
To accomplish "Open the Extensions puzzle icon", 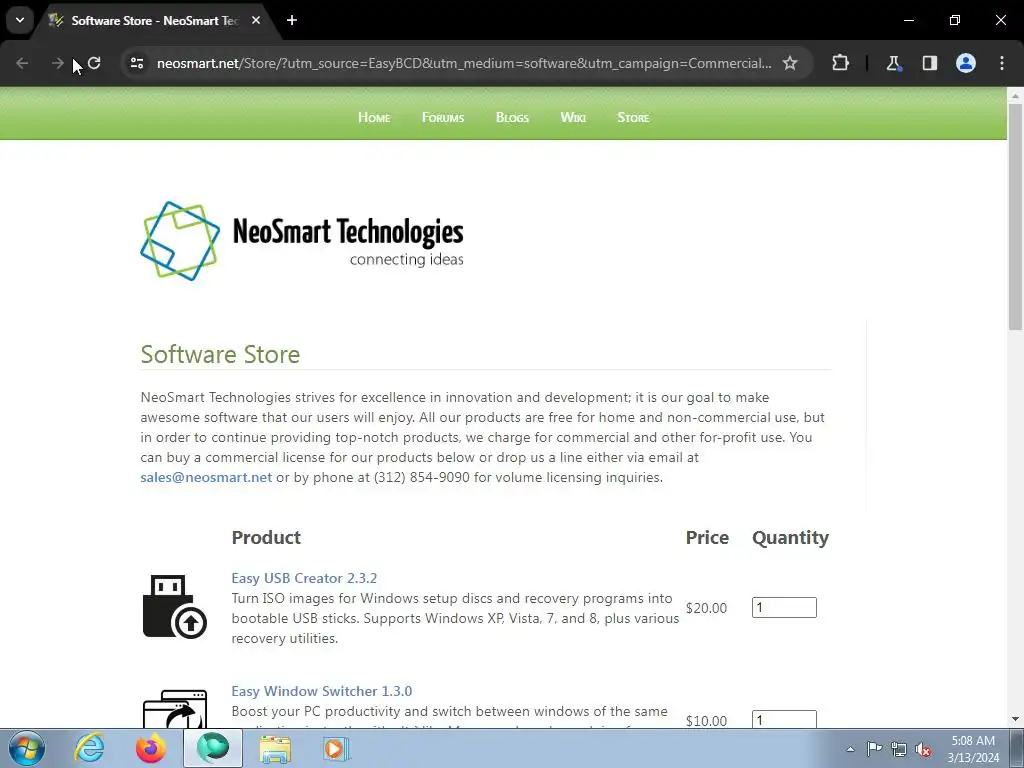I will [840, 63].
